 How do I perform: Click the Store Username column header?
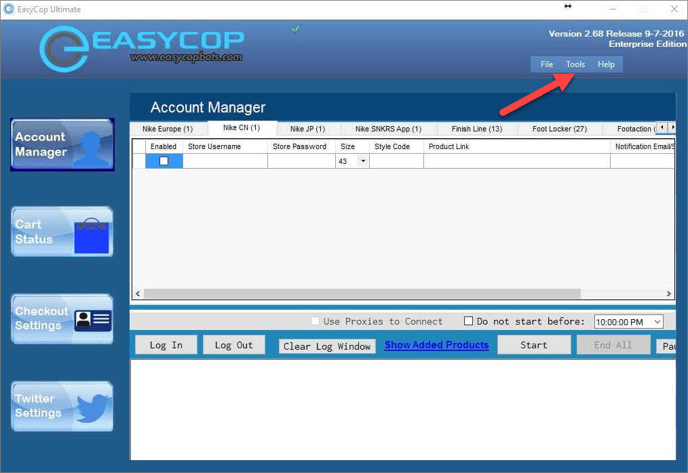(x=225, y=147)
